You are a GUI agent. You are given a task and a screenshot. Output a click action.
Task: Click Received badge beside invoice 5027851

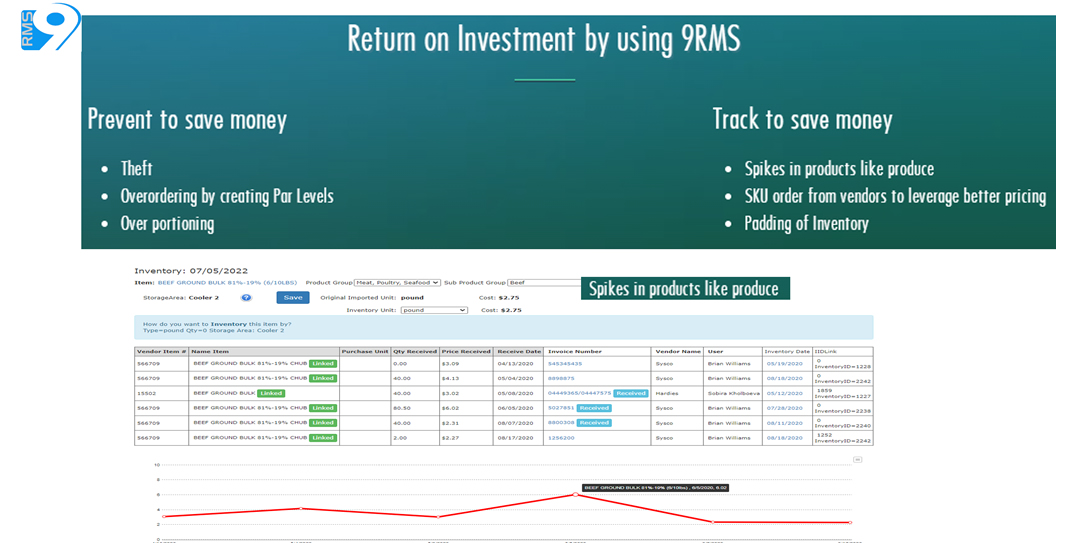pyautogui.click(x=593, y=408)
